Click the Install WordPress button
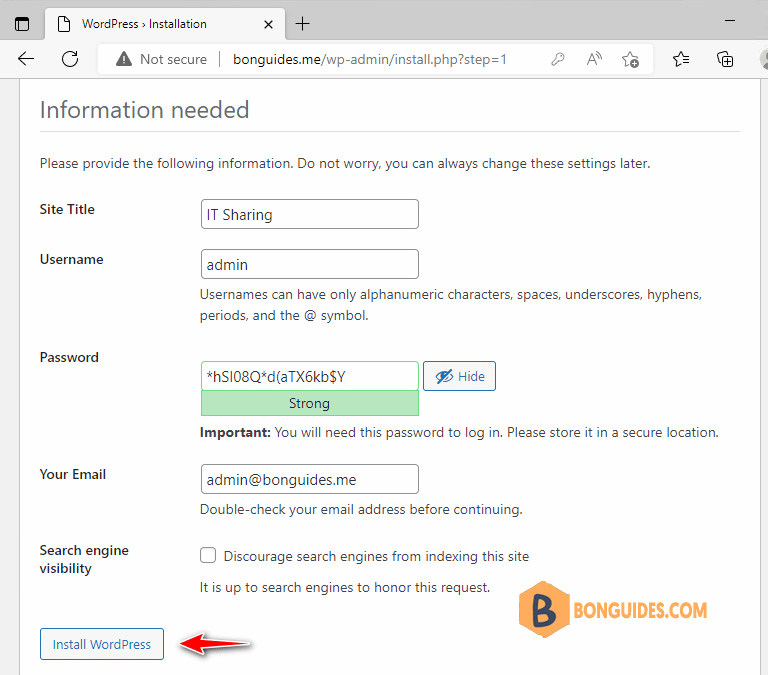The image size is (768, 675). [102, 644]
